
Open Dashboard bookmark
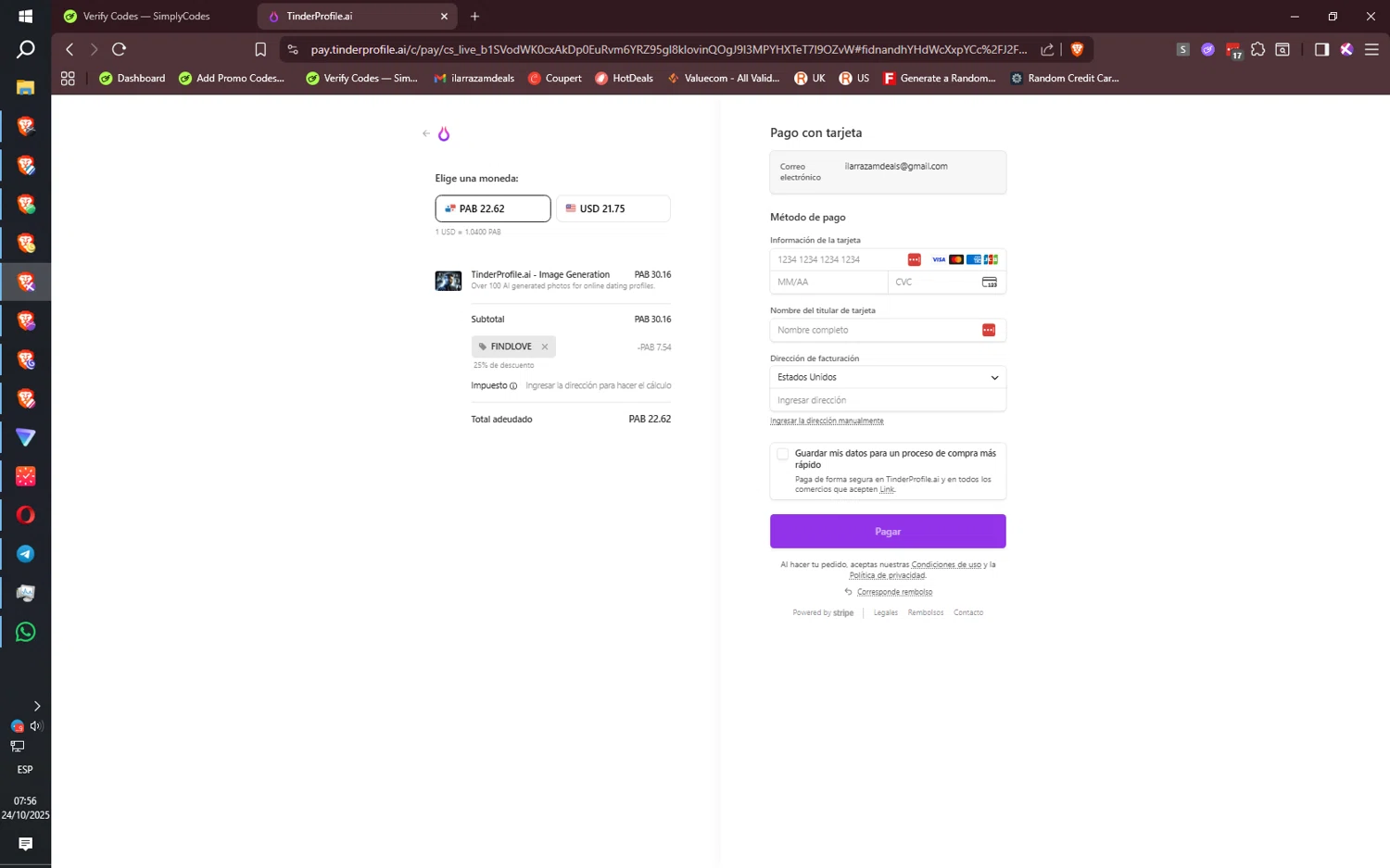pos(133,79)
